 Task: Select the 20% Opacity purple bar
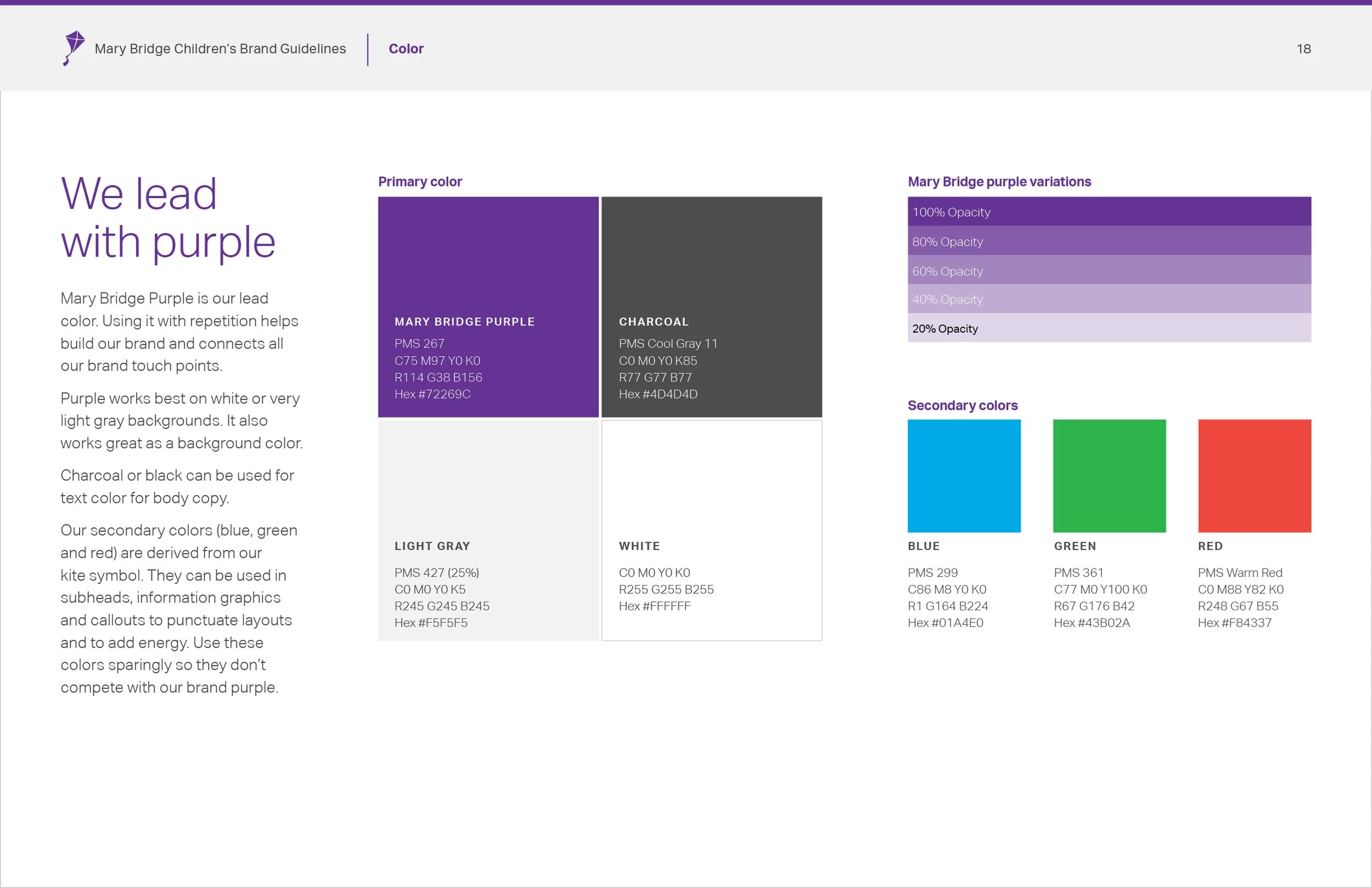pos(1109,328)
